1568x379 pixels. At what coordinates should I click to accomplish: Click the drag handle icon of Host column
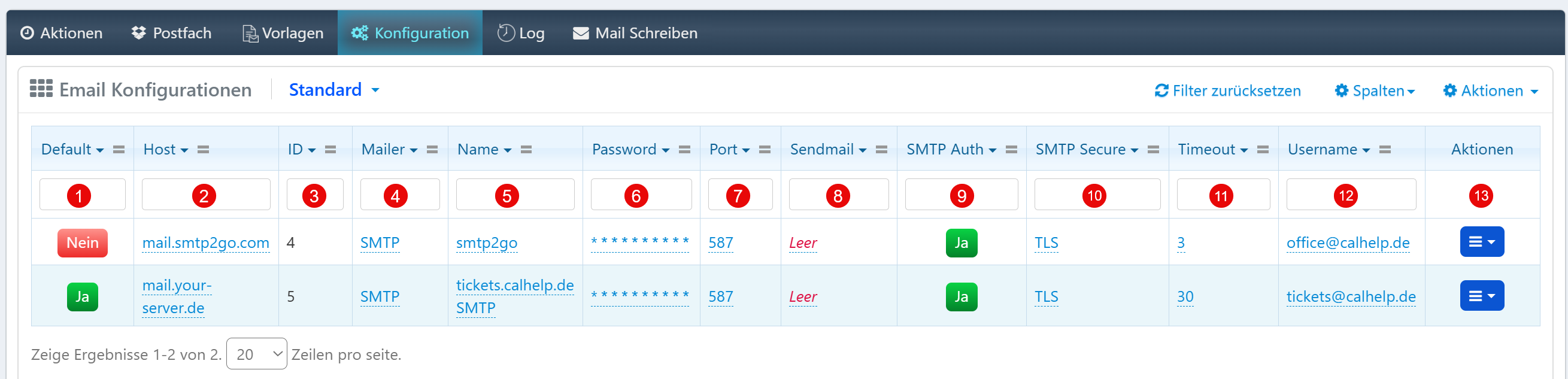click(204, 150)
